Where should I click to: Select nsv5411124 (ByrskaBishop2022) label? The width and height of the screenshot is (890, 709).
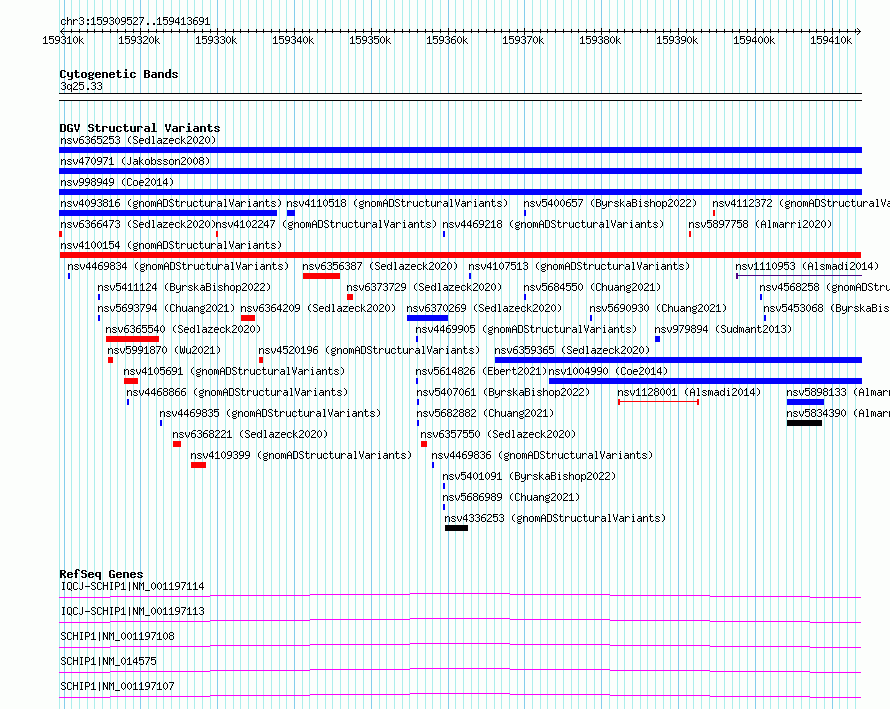(184, 287)
